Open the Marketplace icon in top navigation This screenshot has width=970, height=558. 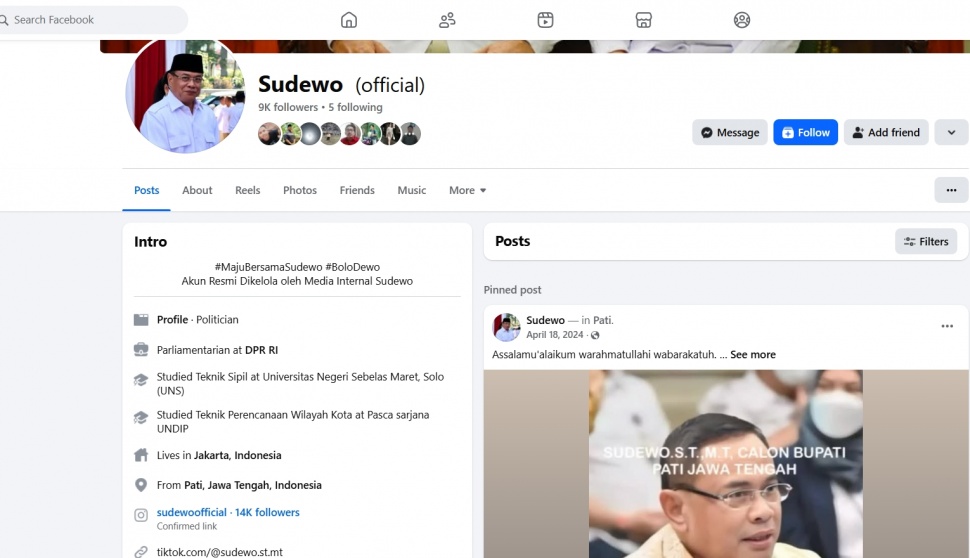(643, 20)
